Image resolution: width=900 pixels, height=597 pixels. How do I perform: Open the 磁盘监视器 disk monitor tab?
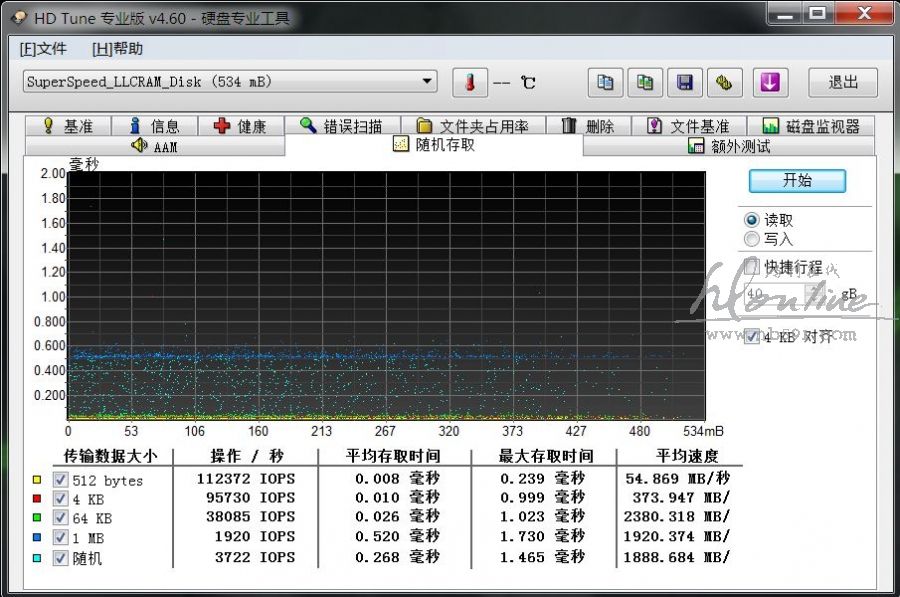pyautogui.click(x=810, y=126)
